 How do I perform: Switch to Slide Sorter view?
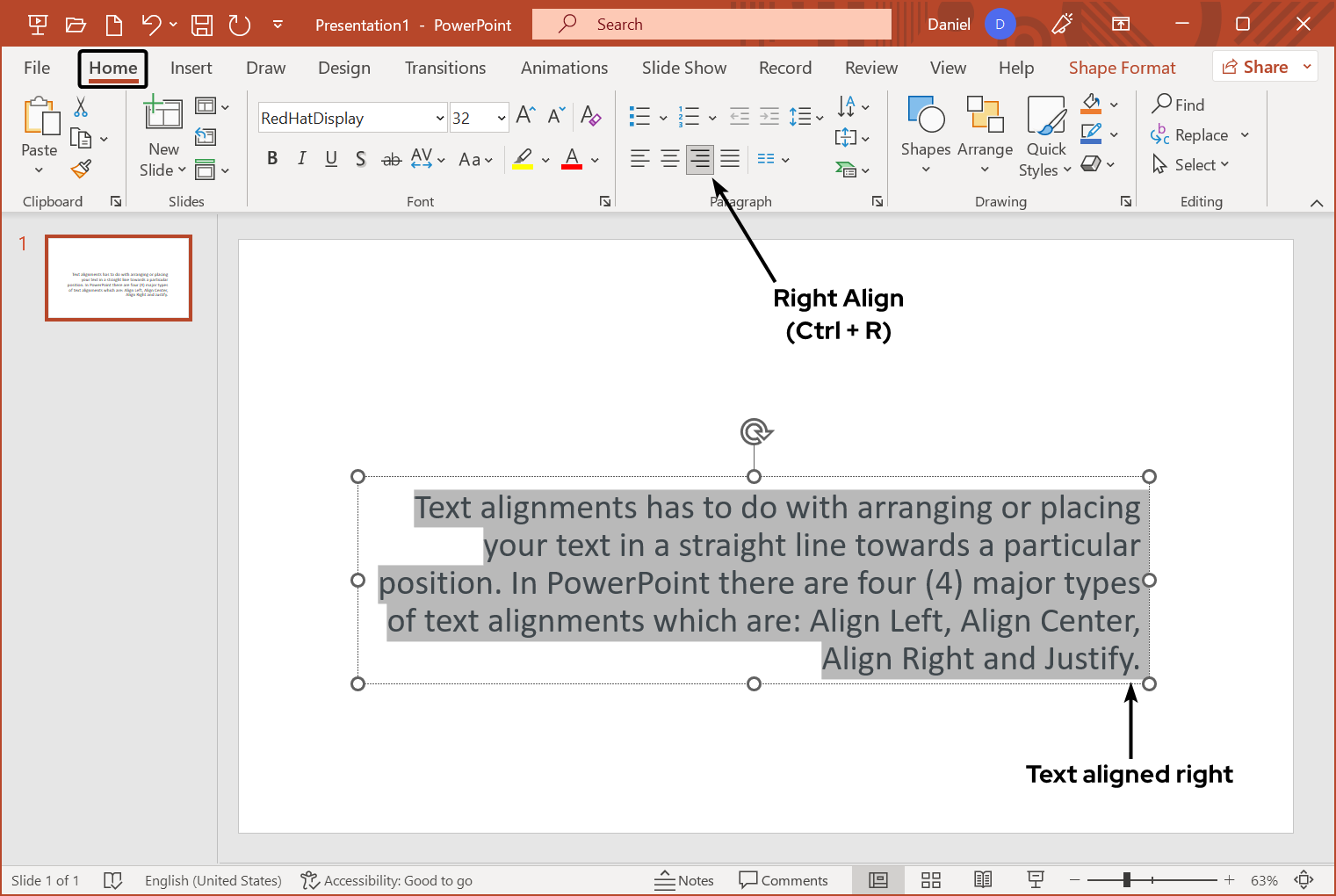pyautogui.click(x=930, y=879)
